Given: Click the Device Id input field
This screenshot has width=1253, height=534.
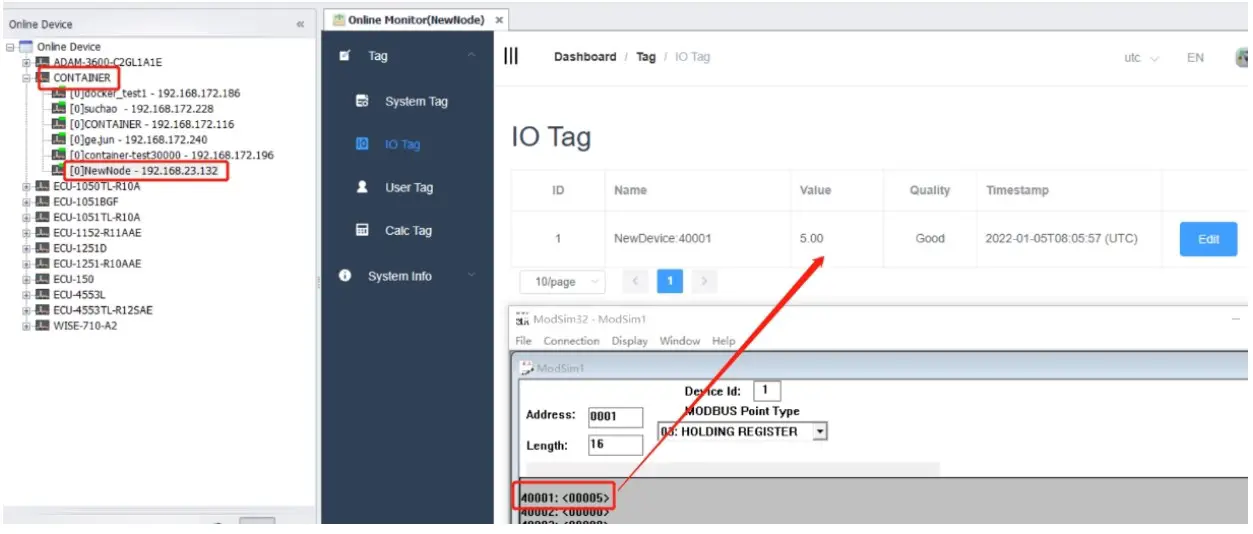Looking at the screenshot, I should (766, 391).
